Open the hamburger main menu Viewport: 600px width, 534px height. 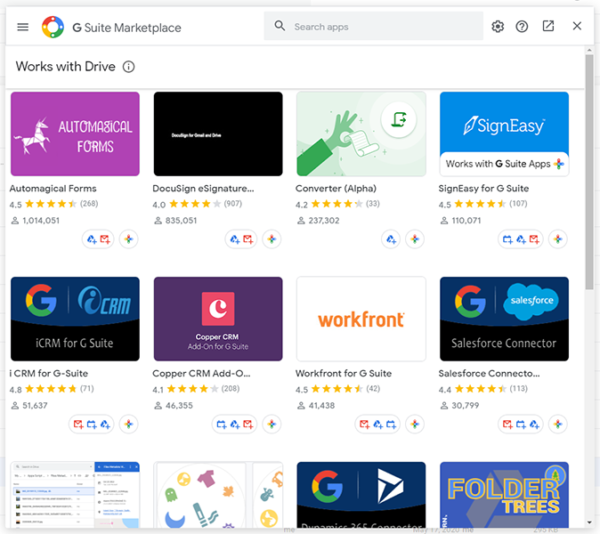tap(23, 27)
